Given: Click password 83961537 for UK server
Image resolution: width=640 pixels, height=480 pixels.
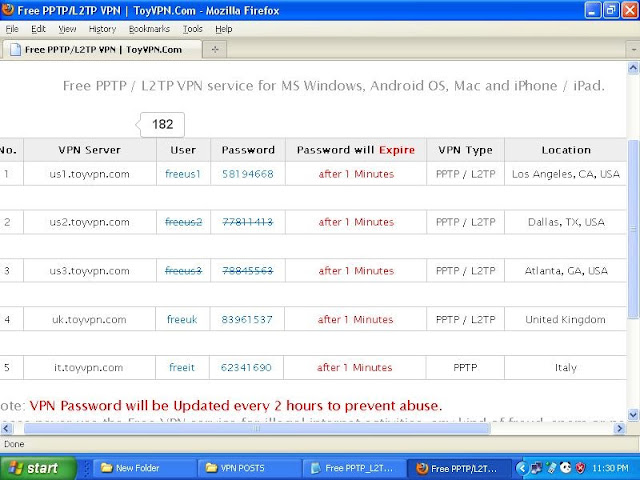Looking at the screenshot, I should (247, 319).
